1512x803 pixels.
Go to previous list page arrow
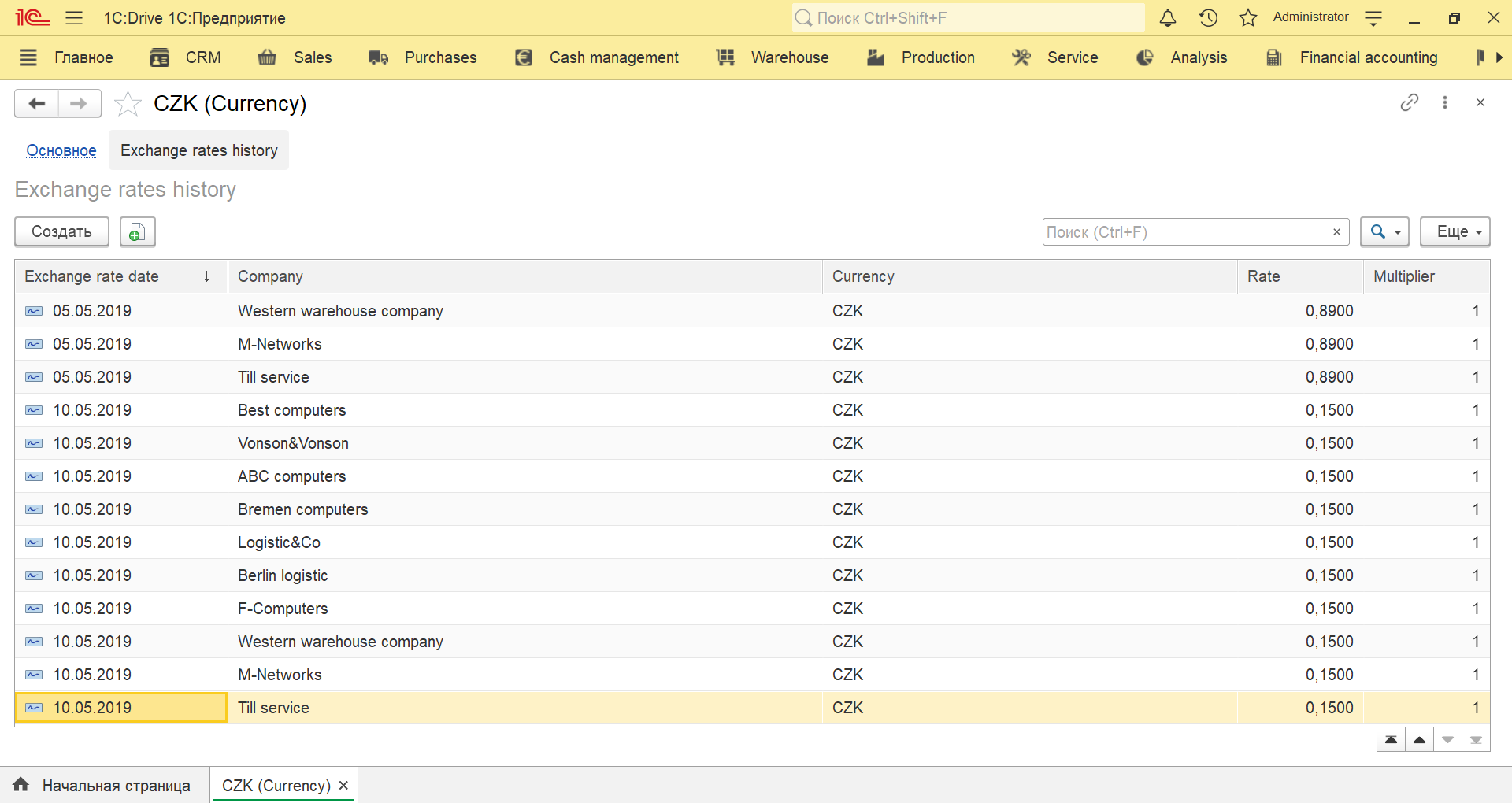[x=1420, y=740]
